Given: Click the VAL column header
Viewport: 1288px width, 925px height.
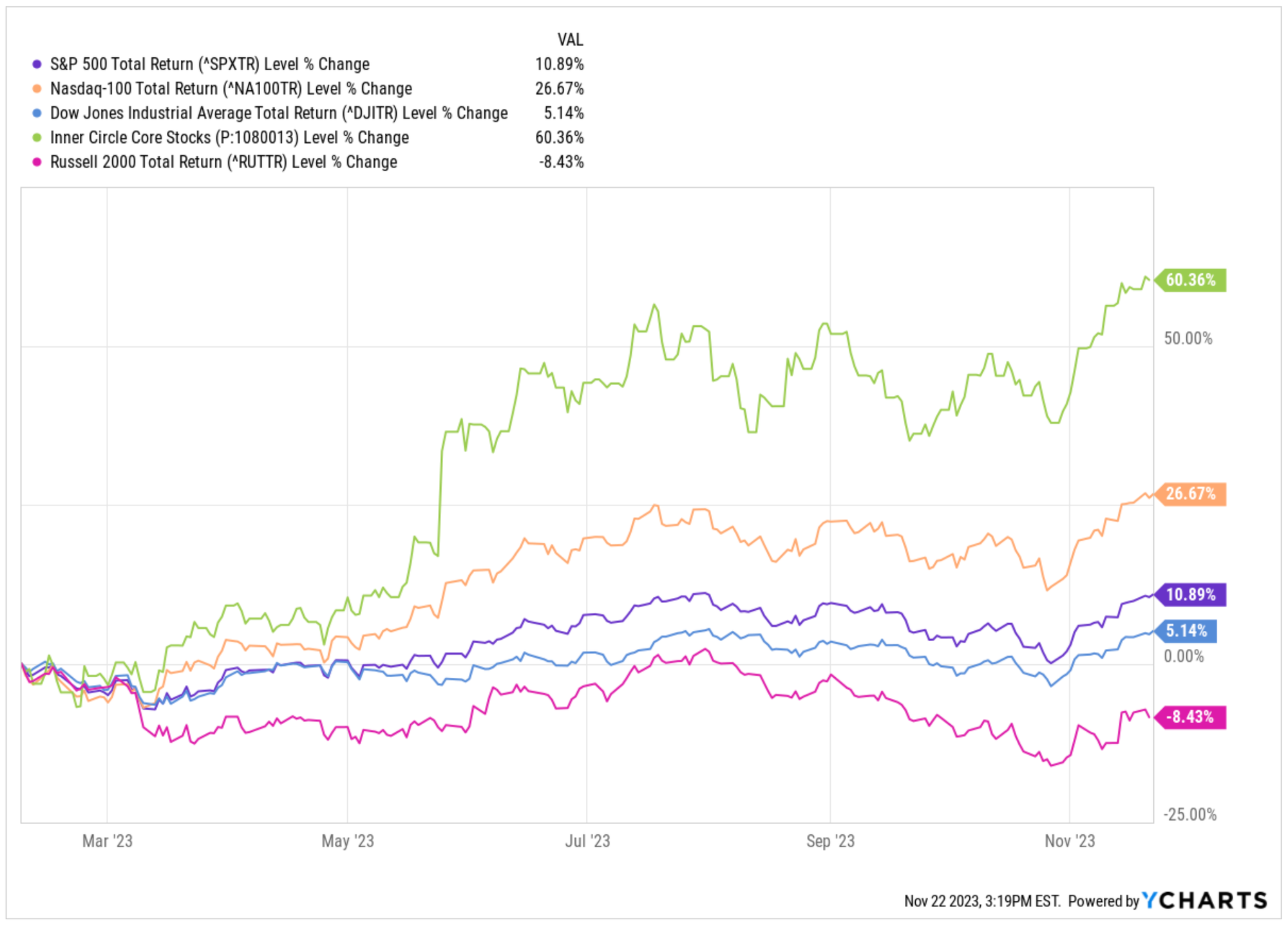Looking at the screenshot, I should (571, 40).
